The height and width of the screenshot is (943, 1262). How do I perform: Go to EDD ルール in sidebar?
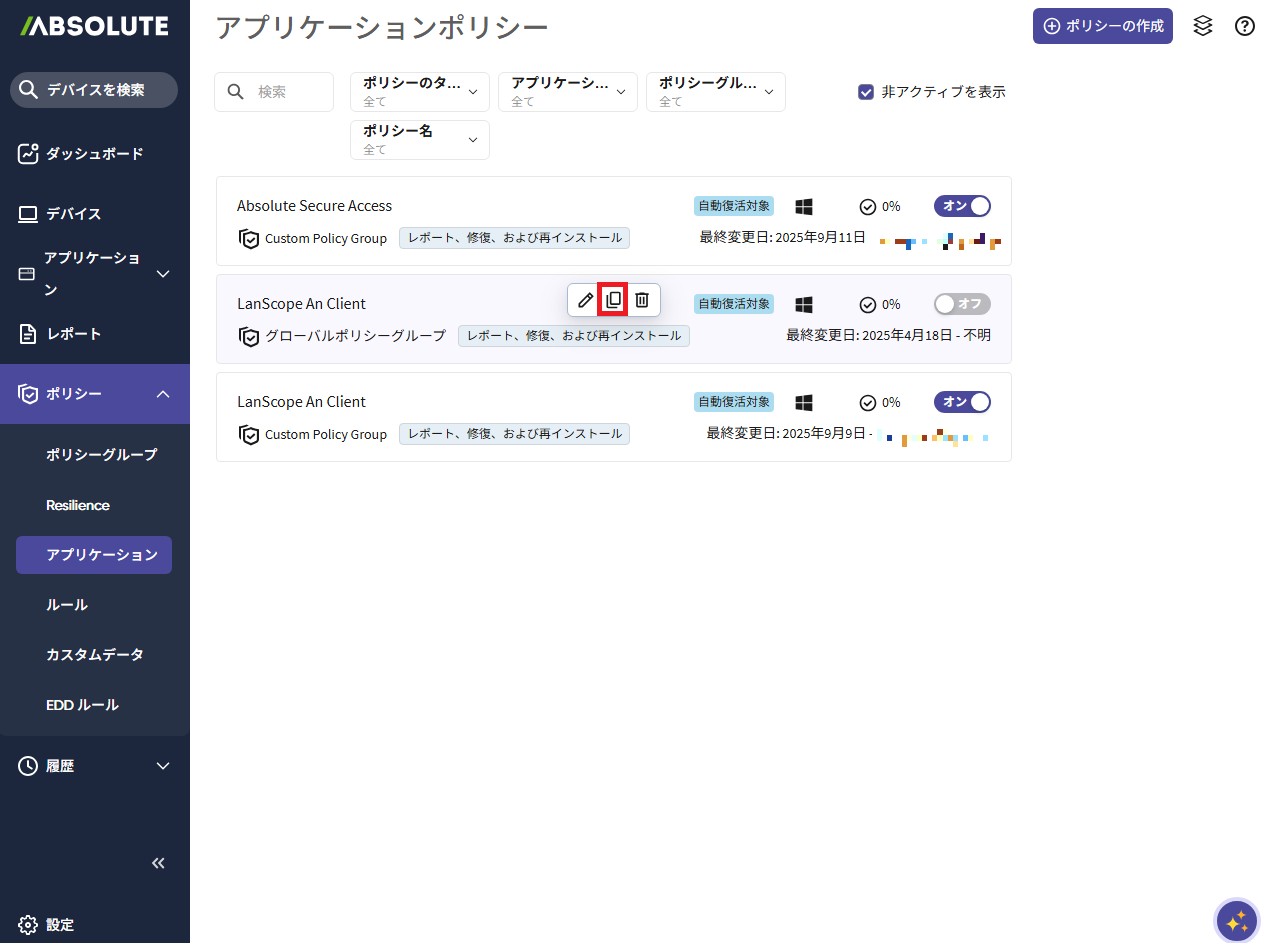[82, 705]
